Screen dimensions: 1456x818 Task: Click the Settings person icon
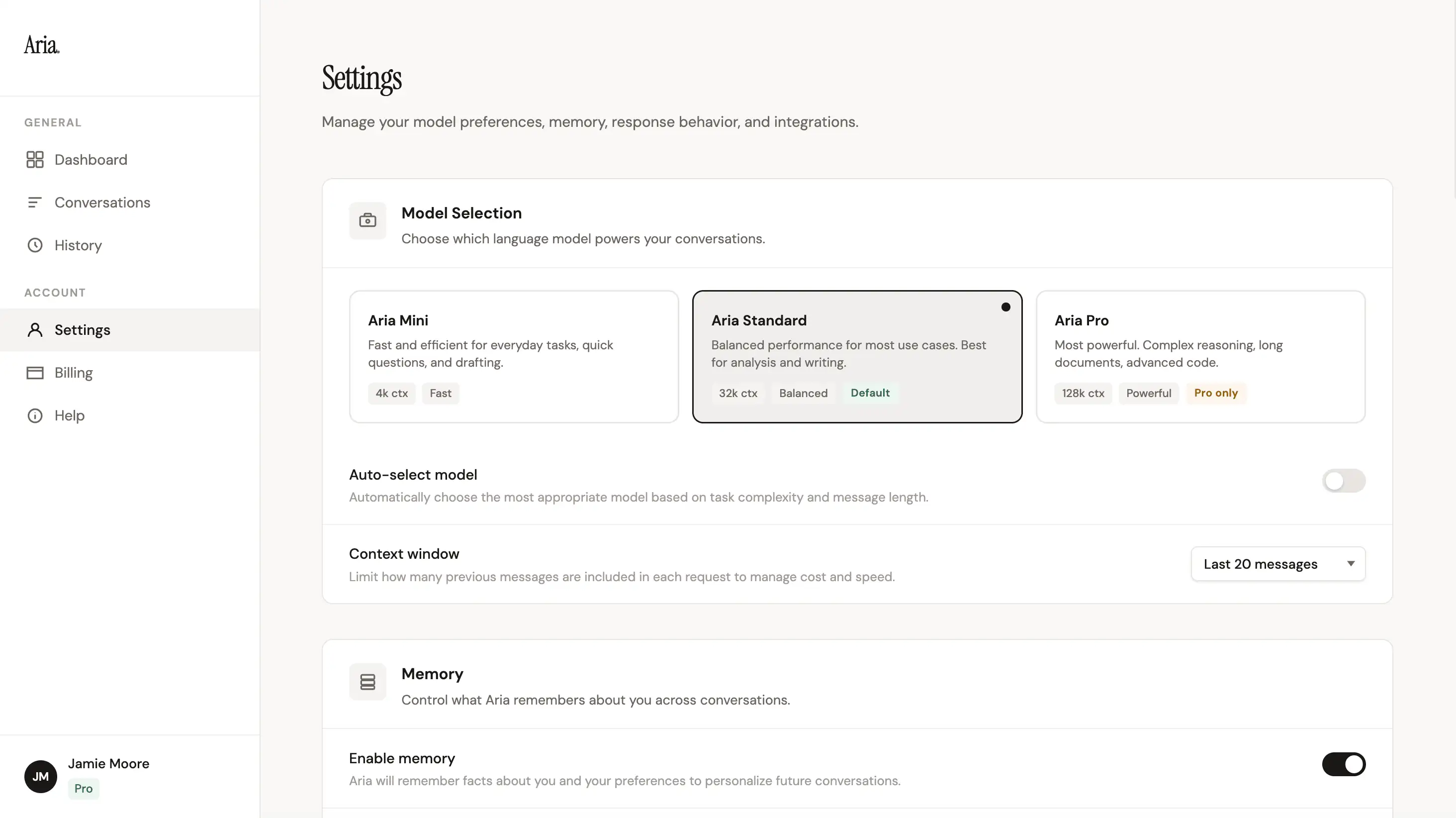coord(35,330)
